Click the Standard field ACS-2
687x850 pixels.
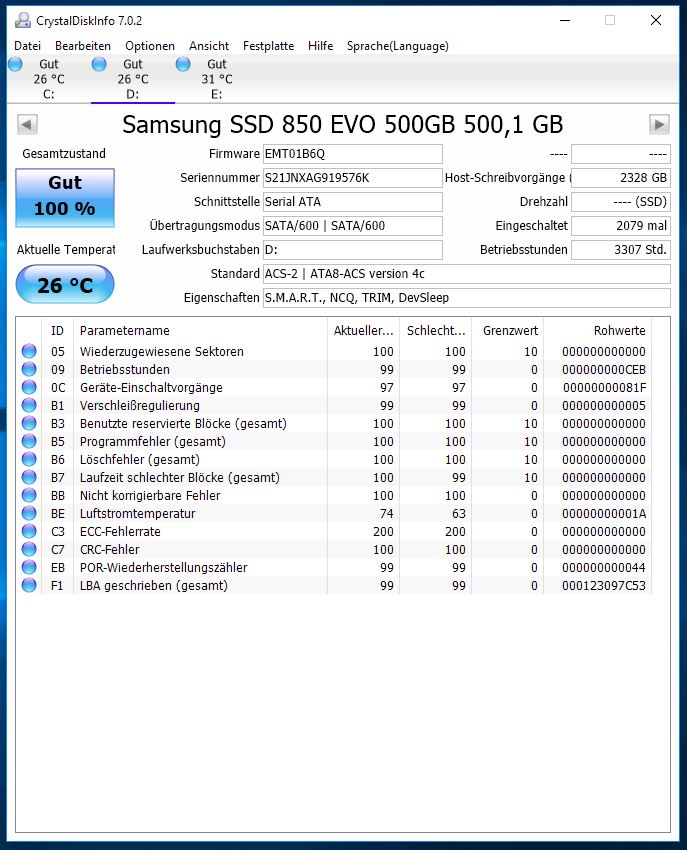pos(467,274)
